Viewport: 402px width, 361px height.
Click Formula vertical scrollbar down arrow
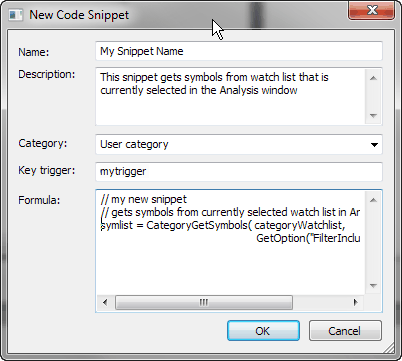[x=374, y=286]
